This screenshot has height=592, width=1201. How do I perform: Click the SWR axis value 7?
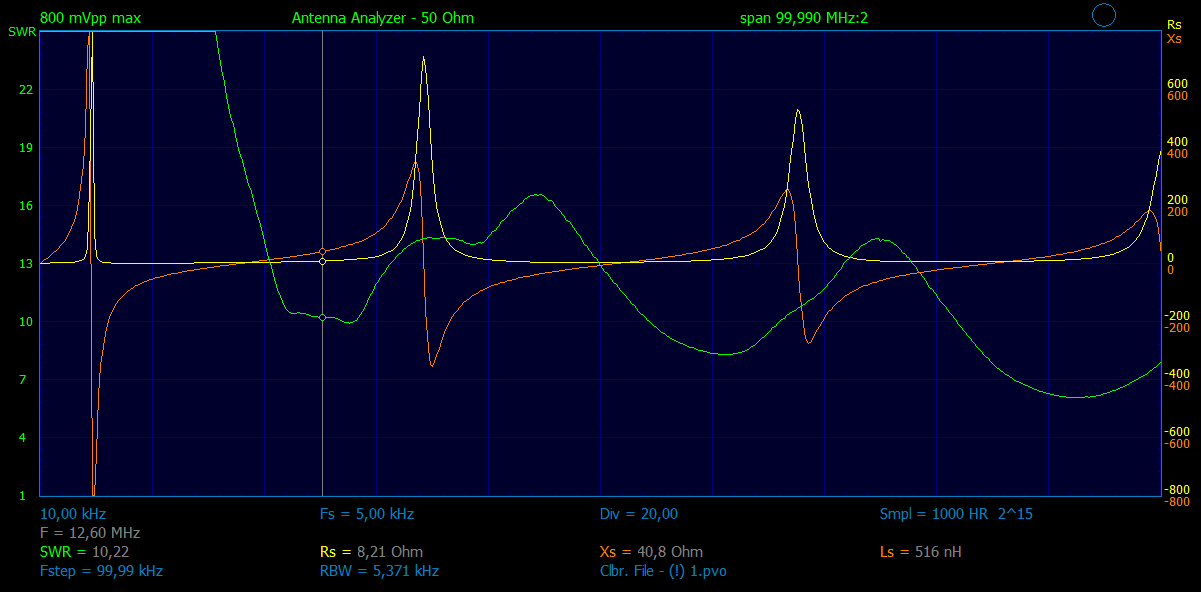tap(23, 380)
